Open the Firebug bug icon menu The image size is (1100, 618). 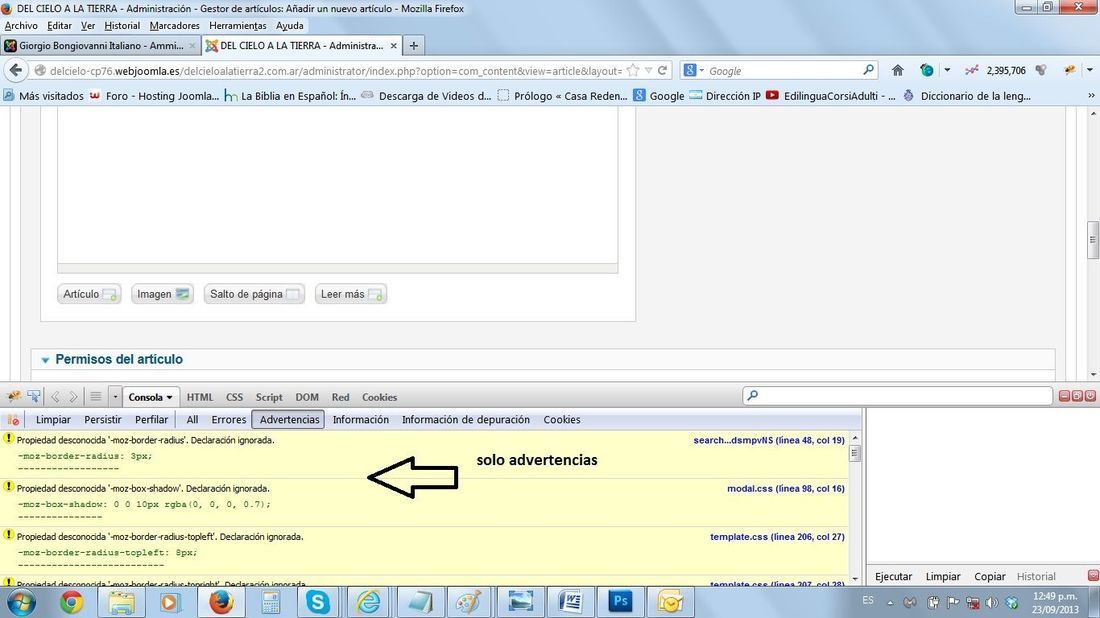click(x=13, y=397)
